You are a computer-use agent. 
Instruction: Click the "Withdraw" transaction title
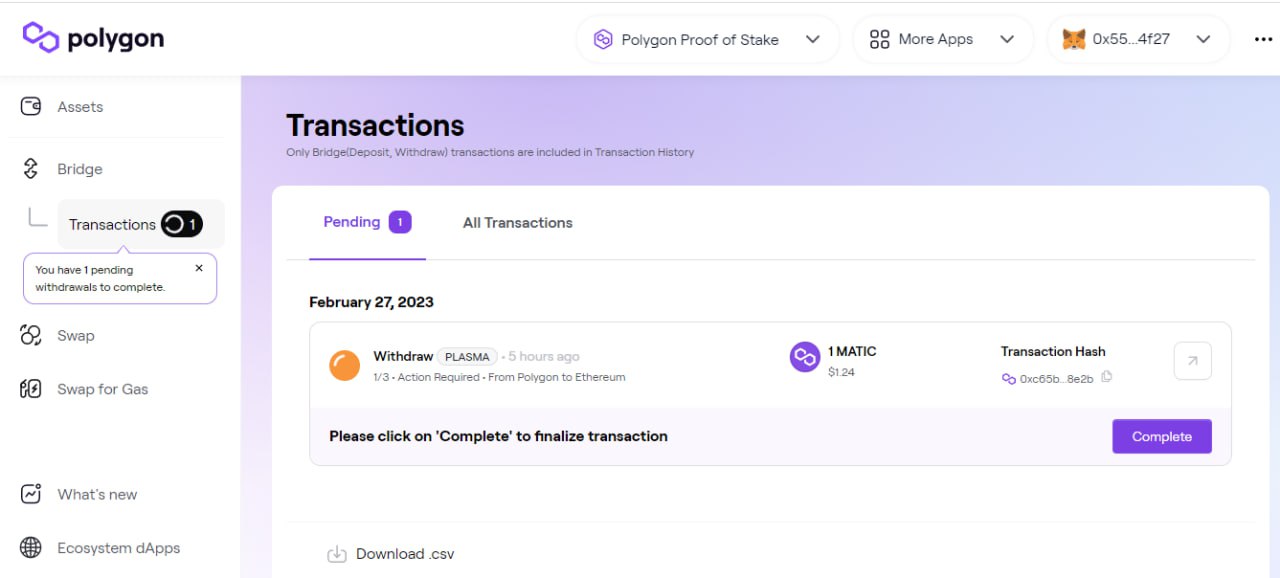(403, 356)
